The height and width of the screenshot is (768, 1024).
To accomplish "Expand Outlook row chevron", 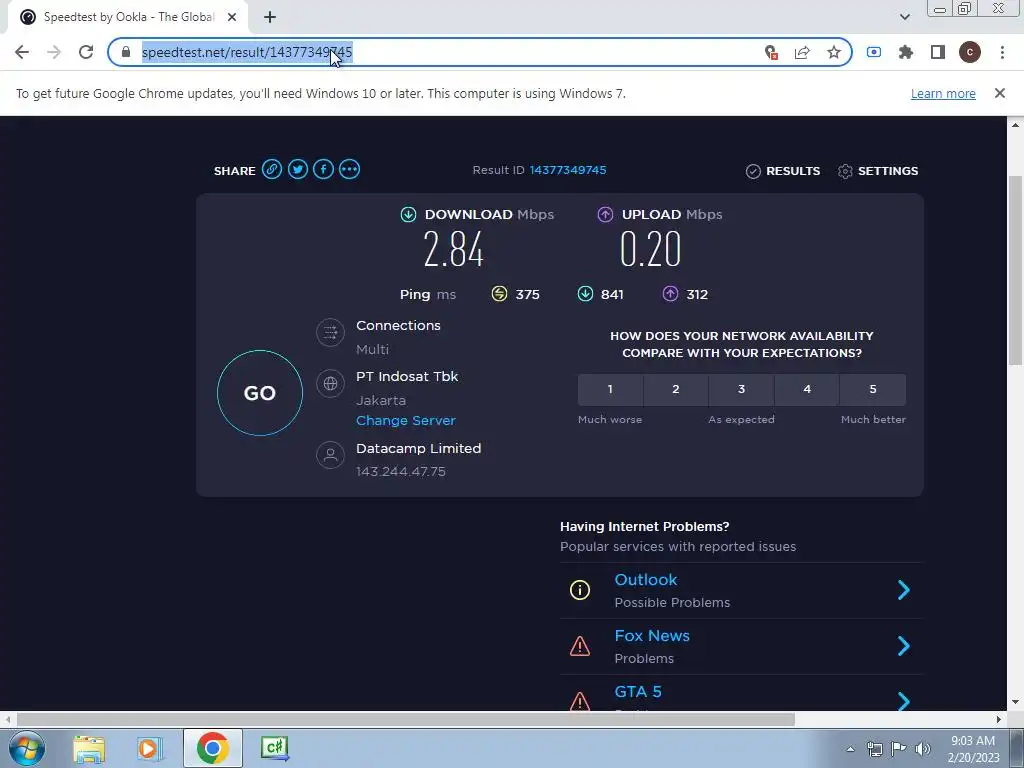I will (x=904, y=590).
